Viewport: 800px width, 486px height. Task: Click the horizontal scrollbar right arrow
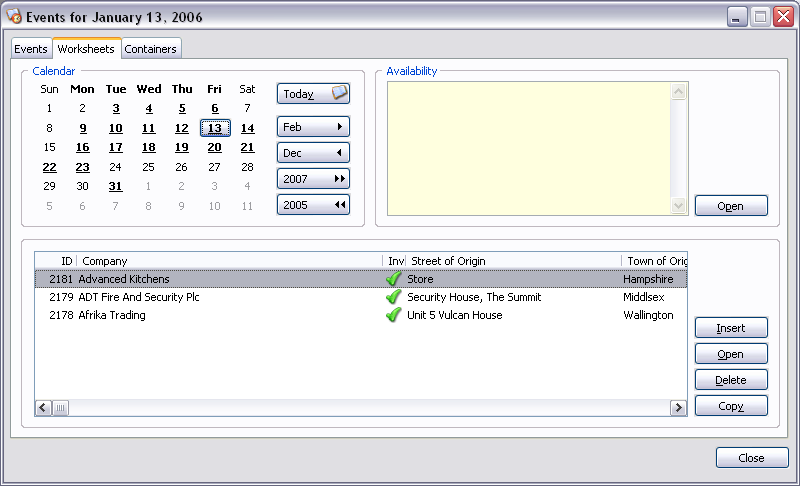point(679,408)
